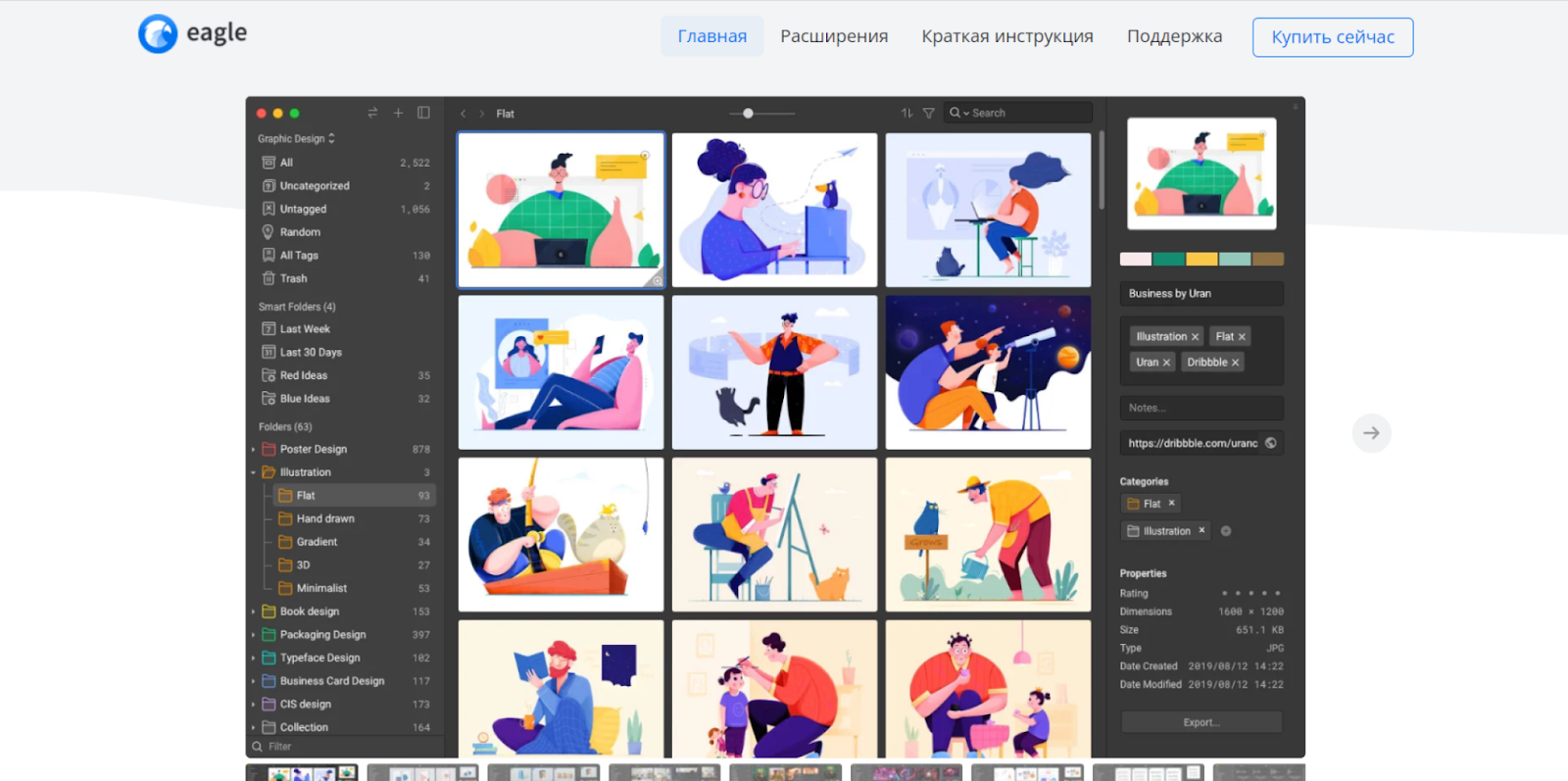Set rating using the rating dots

1250,594
